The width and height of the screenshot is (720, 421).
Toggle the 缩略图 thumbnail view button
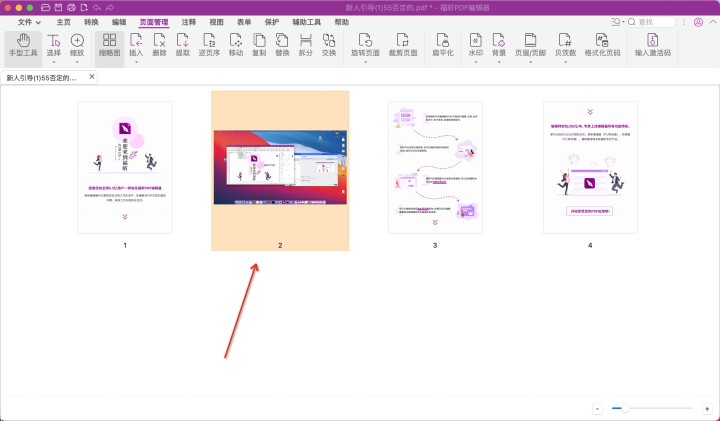109,45
